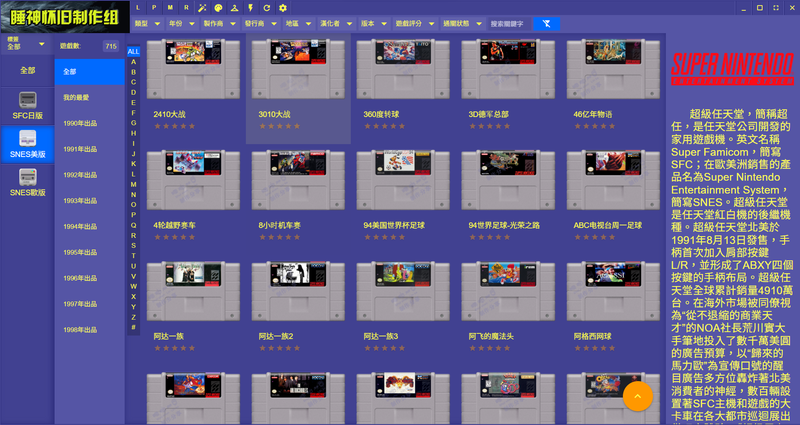Open the color palette theme icon
This screenshot has height=425, width=800.
(x=218, y=8)
